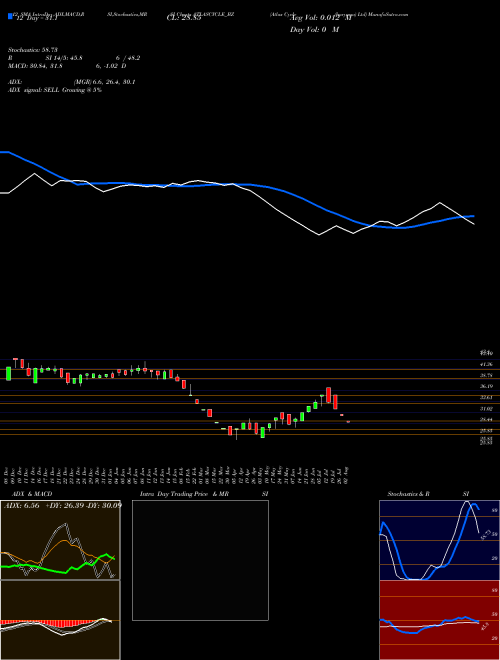Click the last small red candle on chart
This screenshot has width=500, height=660.
coord(348,421)
